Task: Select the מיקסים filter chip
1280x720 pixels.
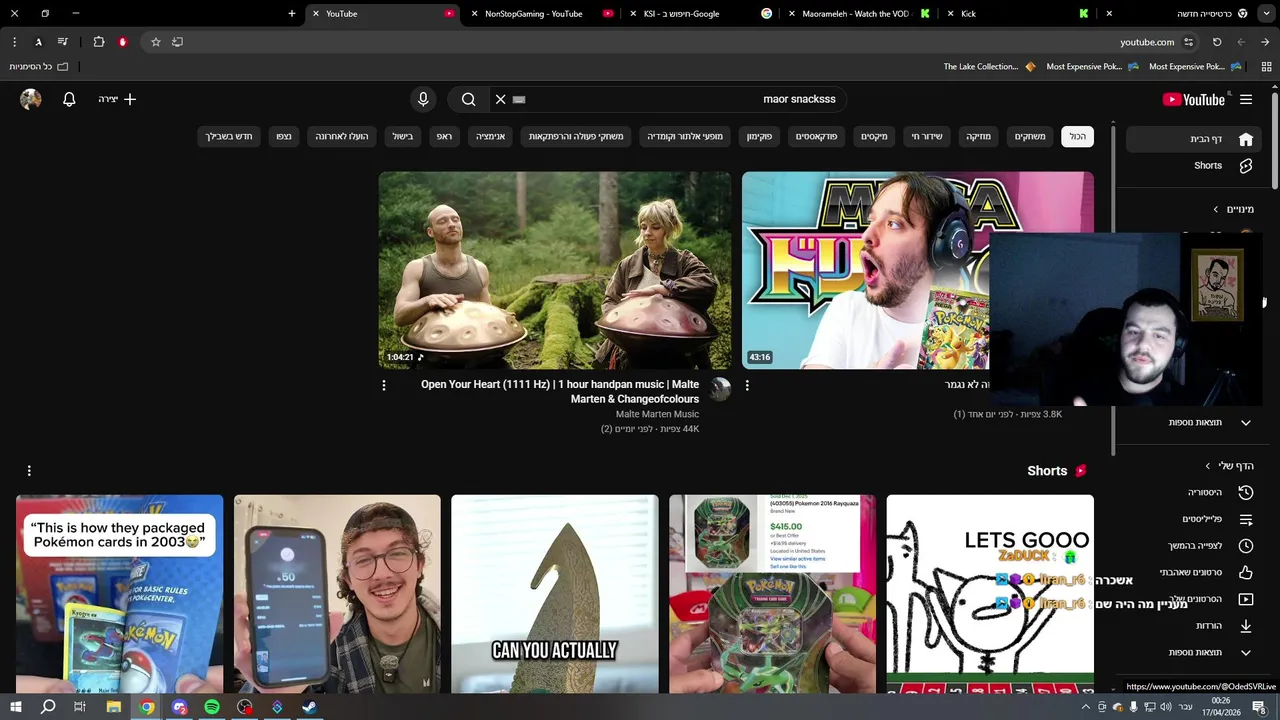Action: (874, 136)
